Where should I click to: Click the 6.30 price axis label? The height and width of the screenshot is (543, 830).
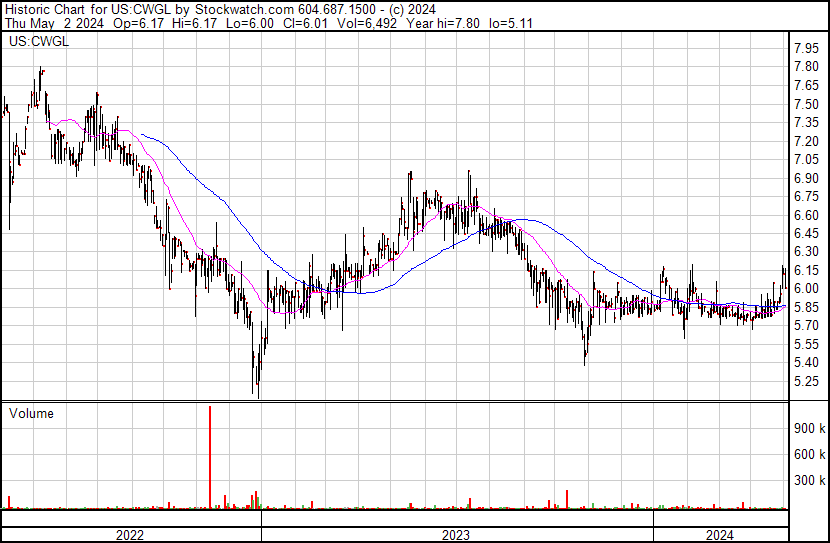807,251
